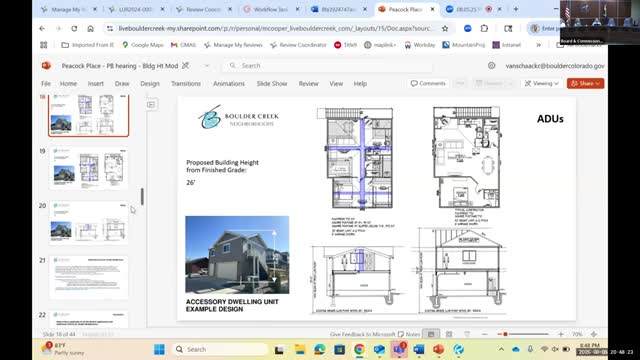Click the Windows taskbar Search box

point(220,349)
